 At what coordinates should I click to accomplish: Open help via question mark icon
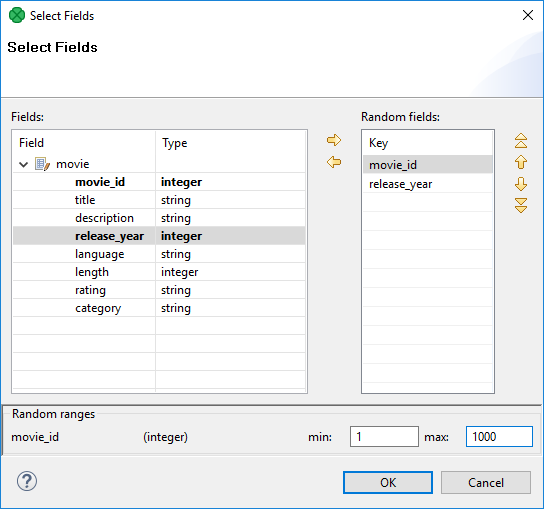(x=27, y=481)
